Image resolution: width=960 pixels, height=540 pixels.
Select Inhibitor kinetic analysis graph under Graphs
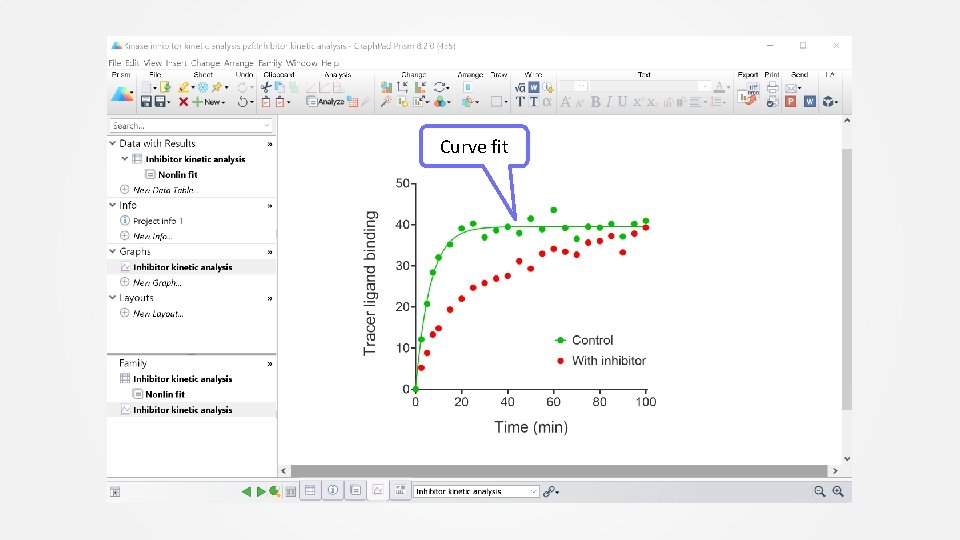[182, 267]
